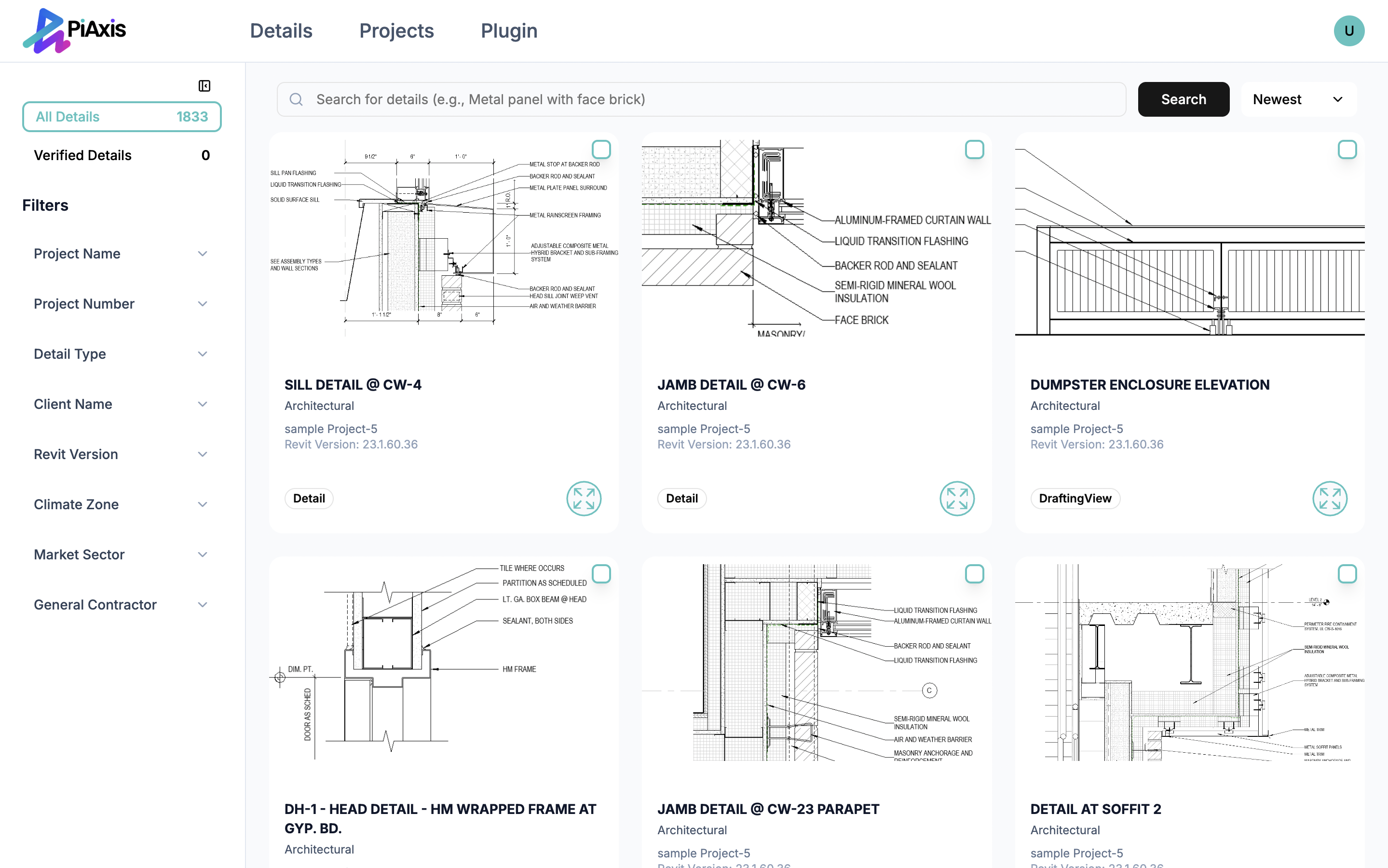Expand the Market Sector filter
Image resolution: width=1388 pixels, height=868 pixels.
[x=121, y=555]
